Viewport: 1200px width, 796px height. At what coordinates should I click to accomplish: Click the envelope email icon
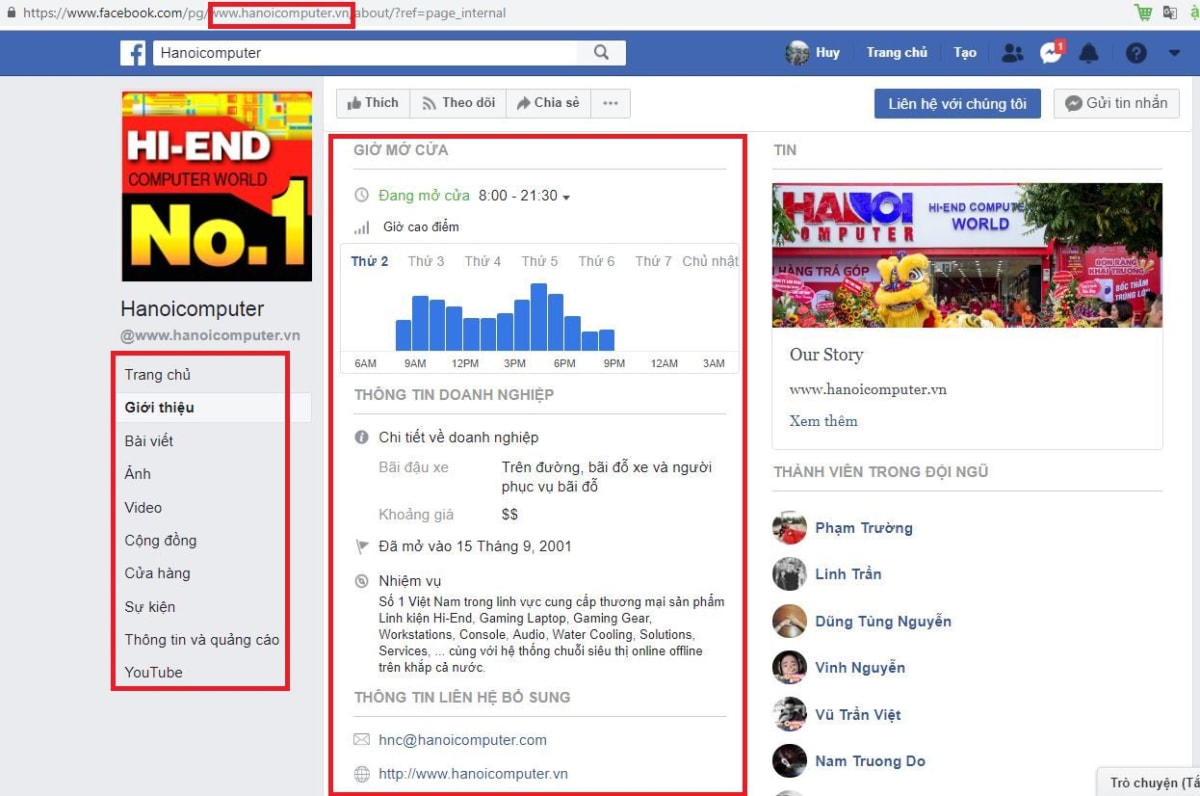tap(362, 741)
